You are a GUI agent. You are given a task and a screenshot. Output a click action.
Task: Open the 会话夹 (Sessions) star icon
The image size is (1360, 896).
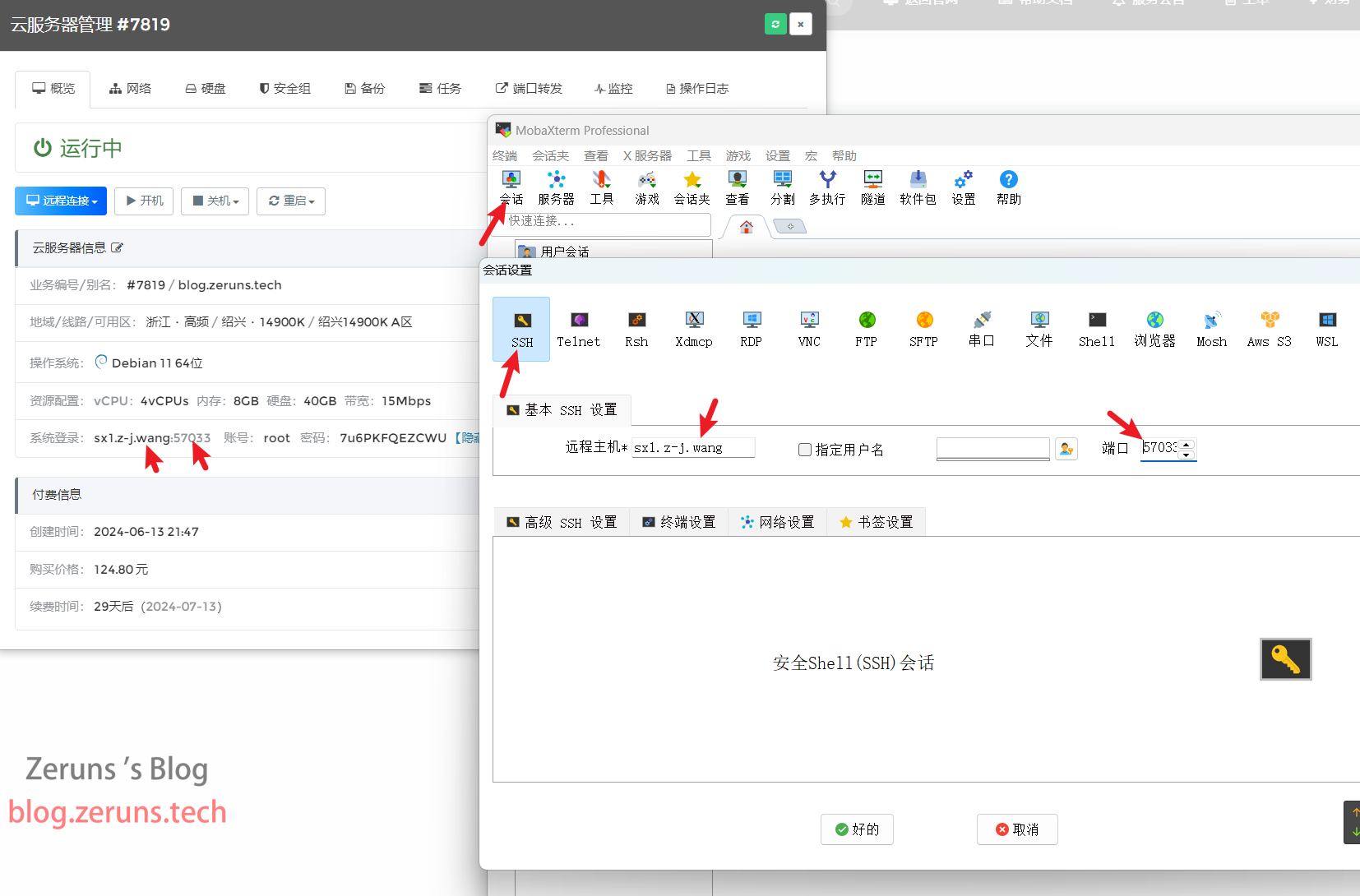(692, 187)
